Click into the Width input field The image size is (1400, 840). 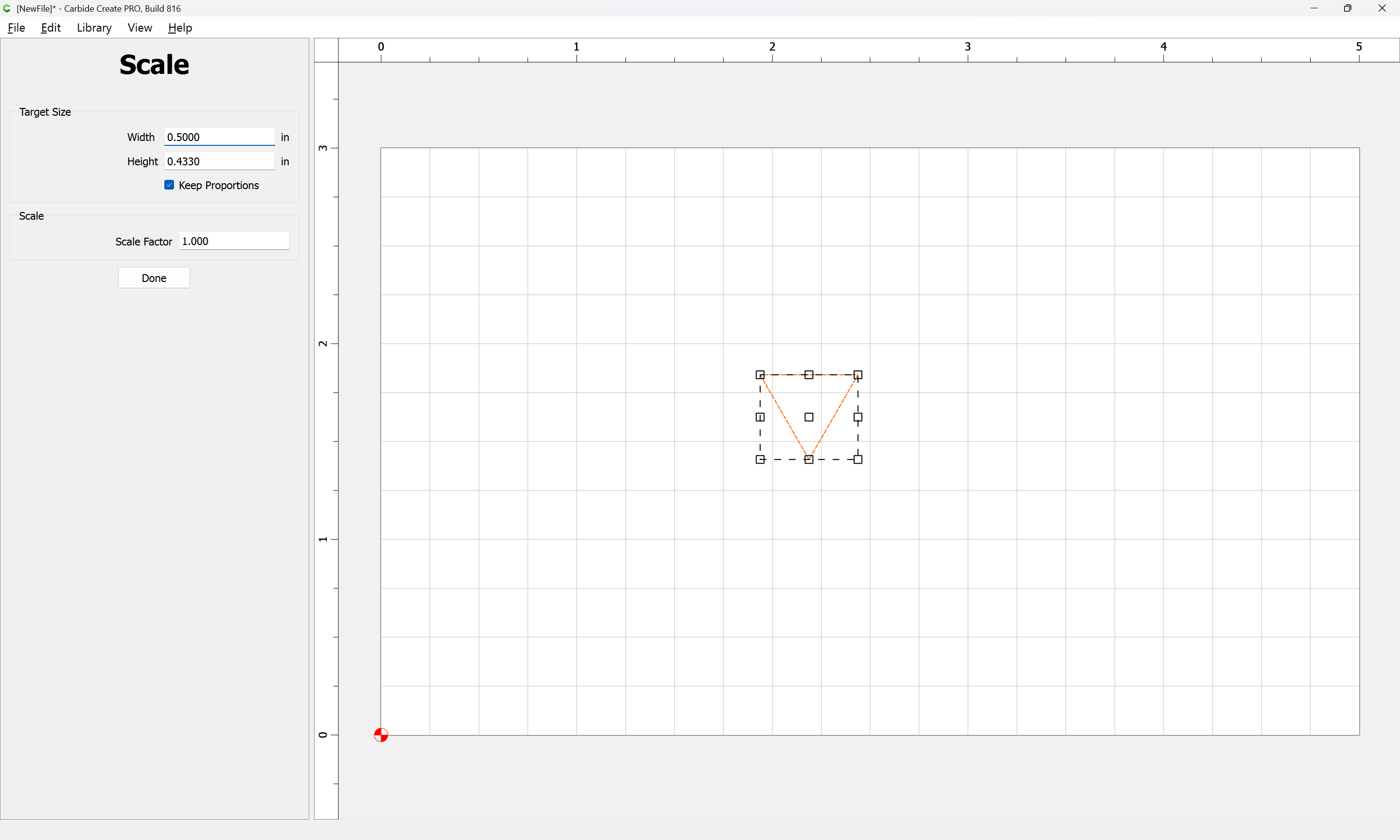click(220, 137)
